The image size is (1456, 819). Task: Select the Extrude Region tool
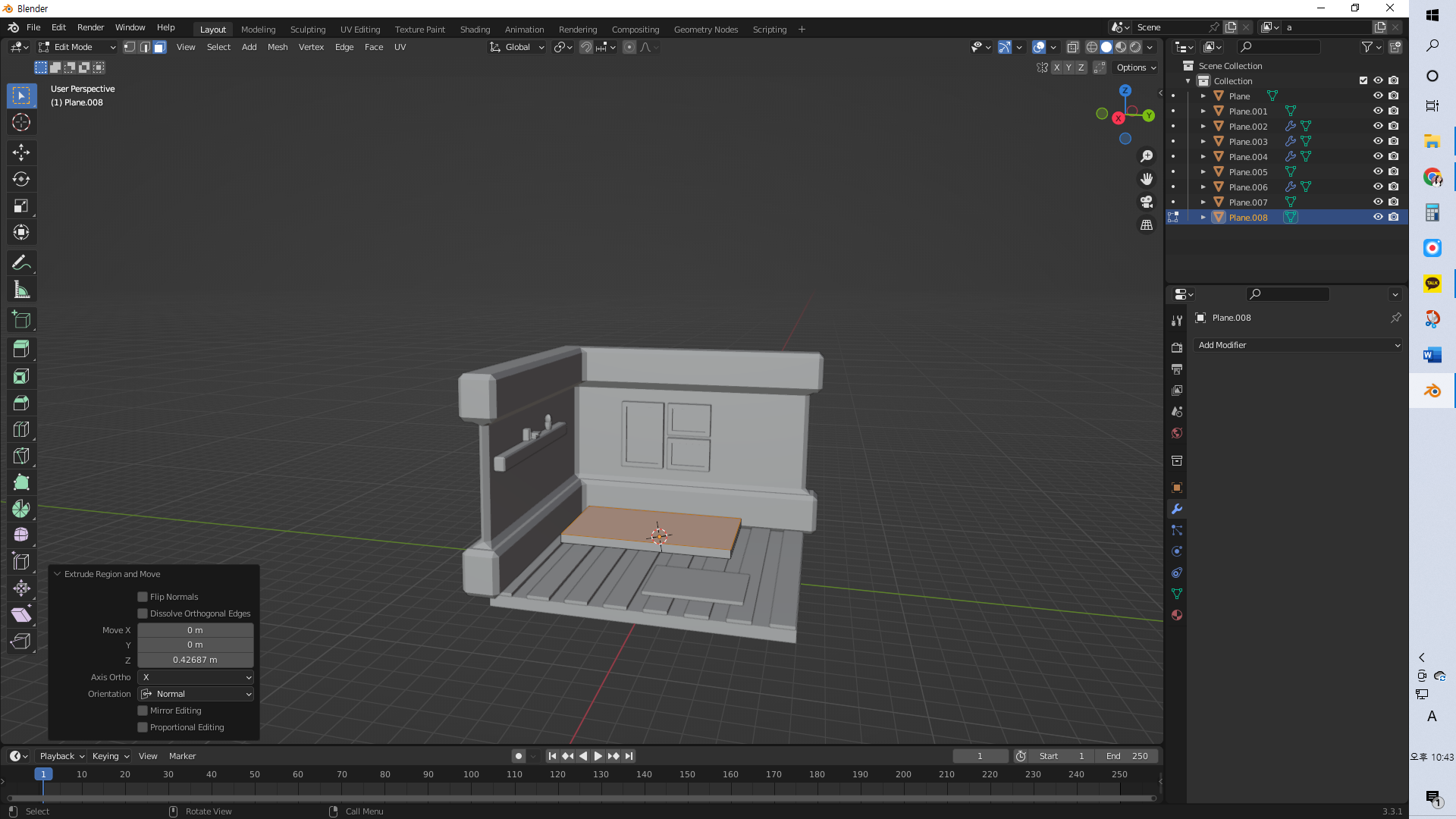tap(21, 350)
